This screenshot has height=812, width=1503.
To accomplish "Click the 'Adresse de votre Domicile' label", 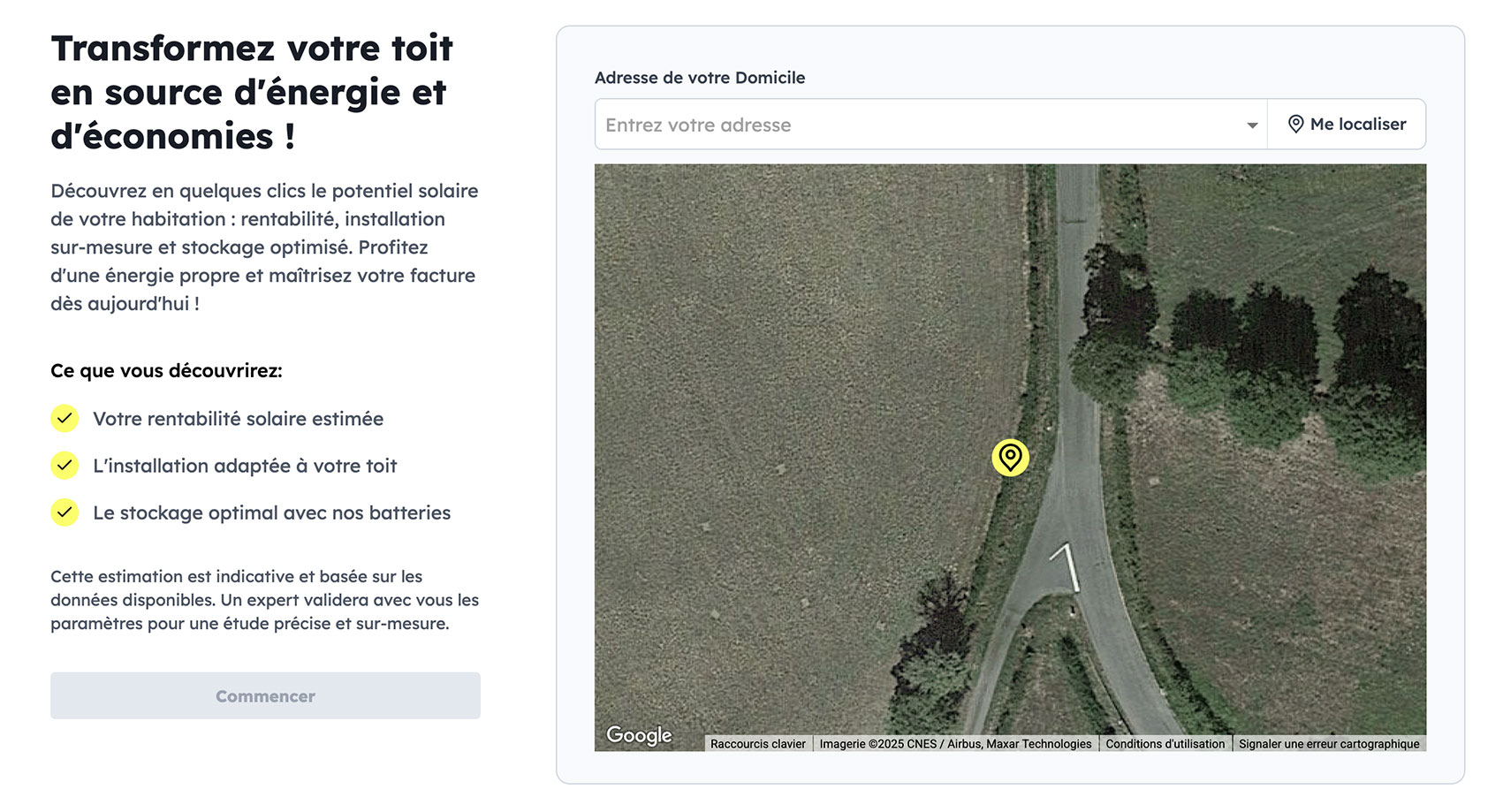I will click(700, 78).
